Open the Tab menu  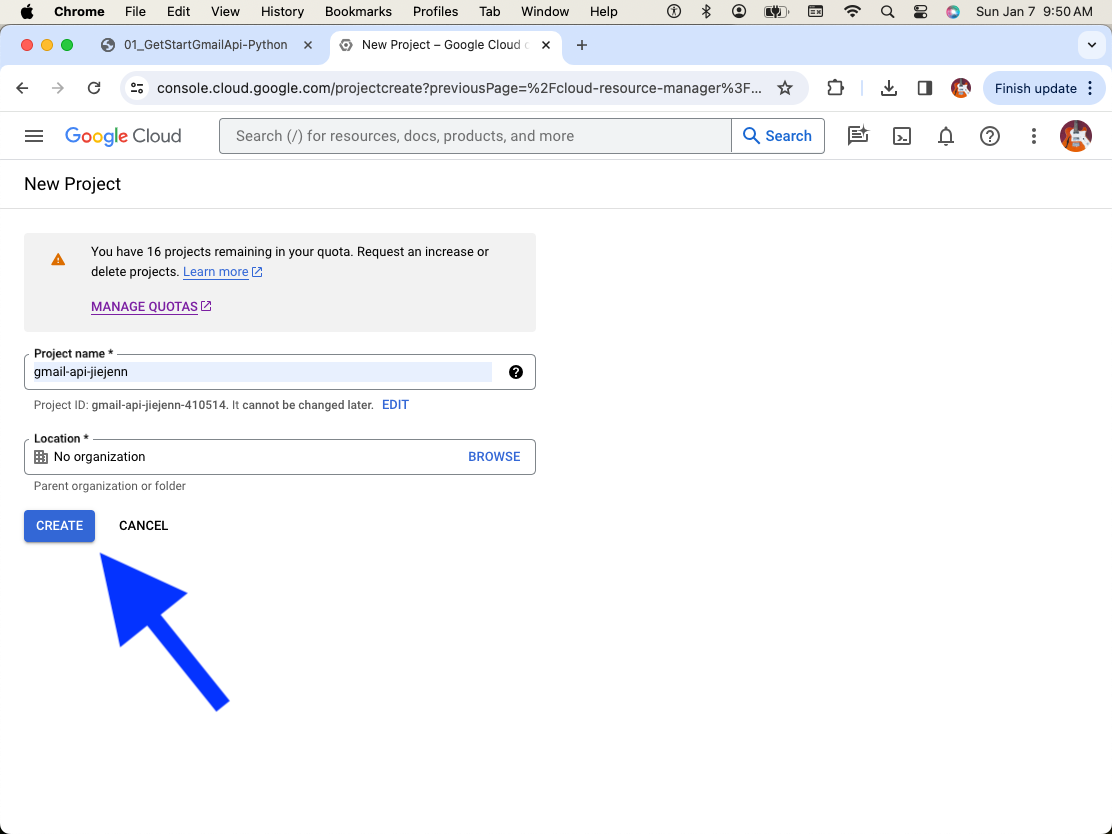pos(489,11)
